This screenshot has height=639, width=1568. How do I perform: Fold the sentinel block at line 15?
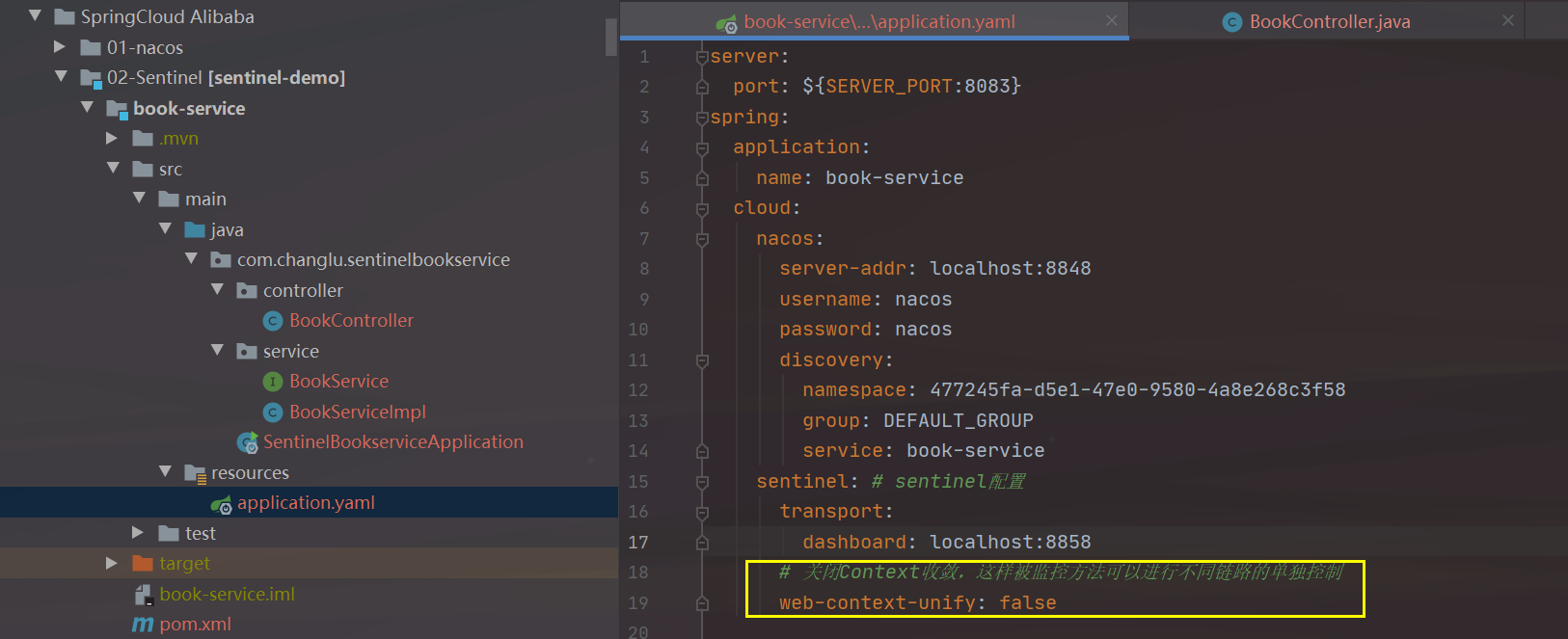click(x=702, y=482)
